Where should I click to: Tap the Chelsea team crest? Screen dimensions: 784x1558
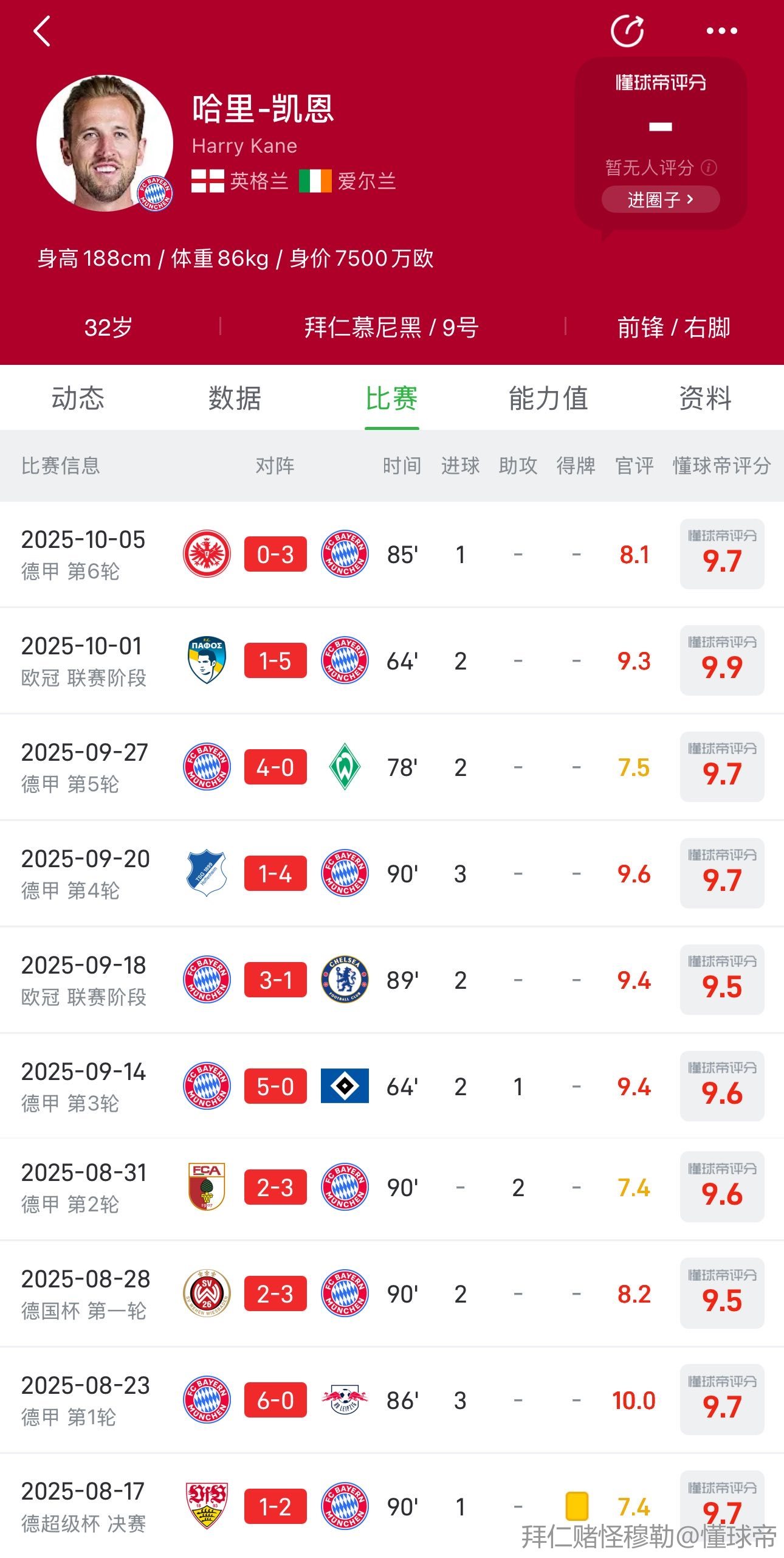click(345, 980)
